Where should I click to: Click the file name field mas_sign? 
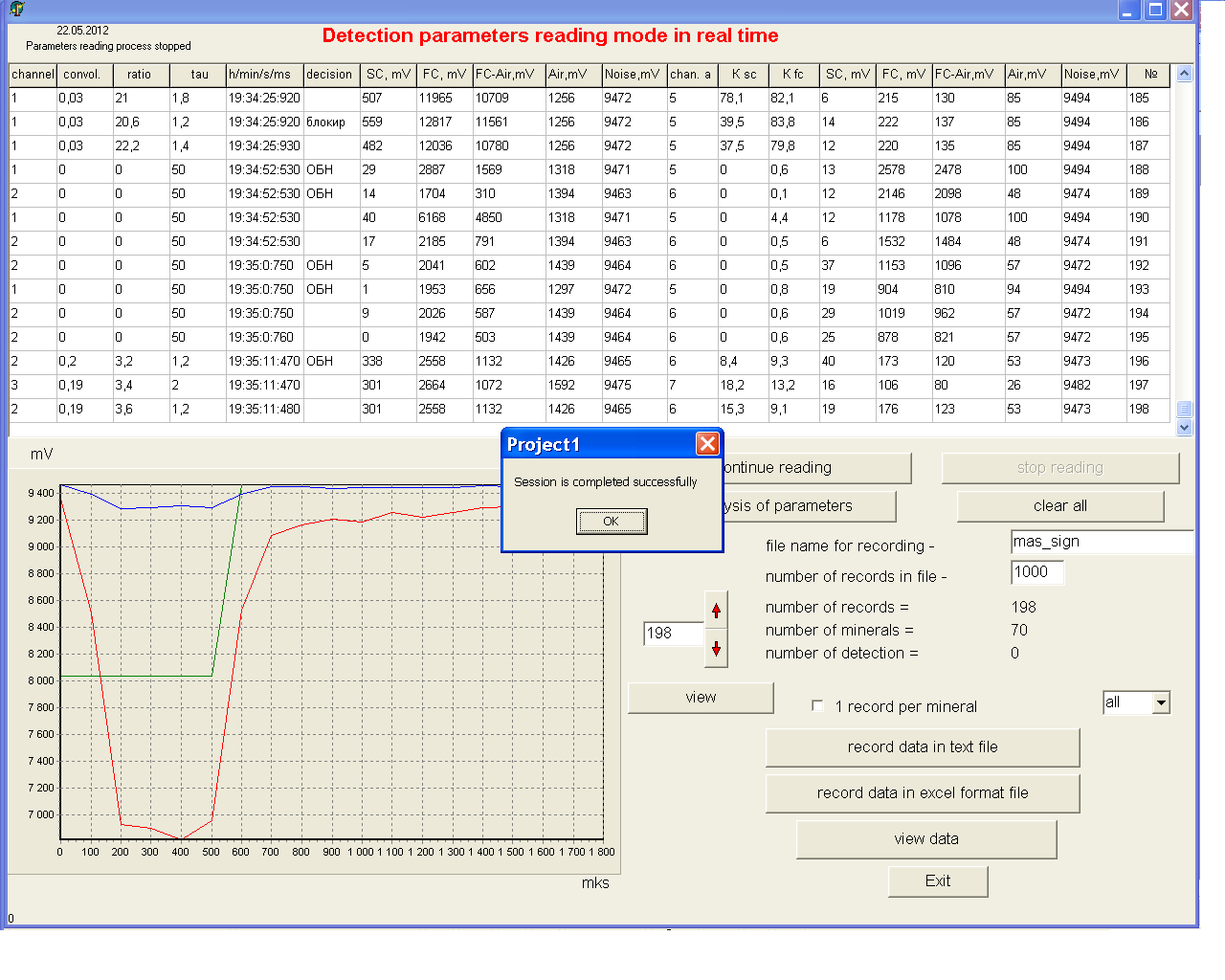coord(1101,542)
